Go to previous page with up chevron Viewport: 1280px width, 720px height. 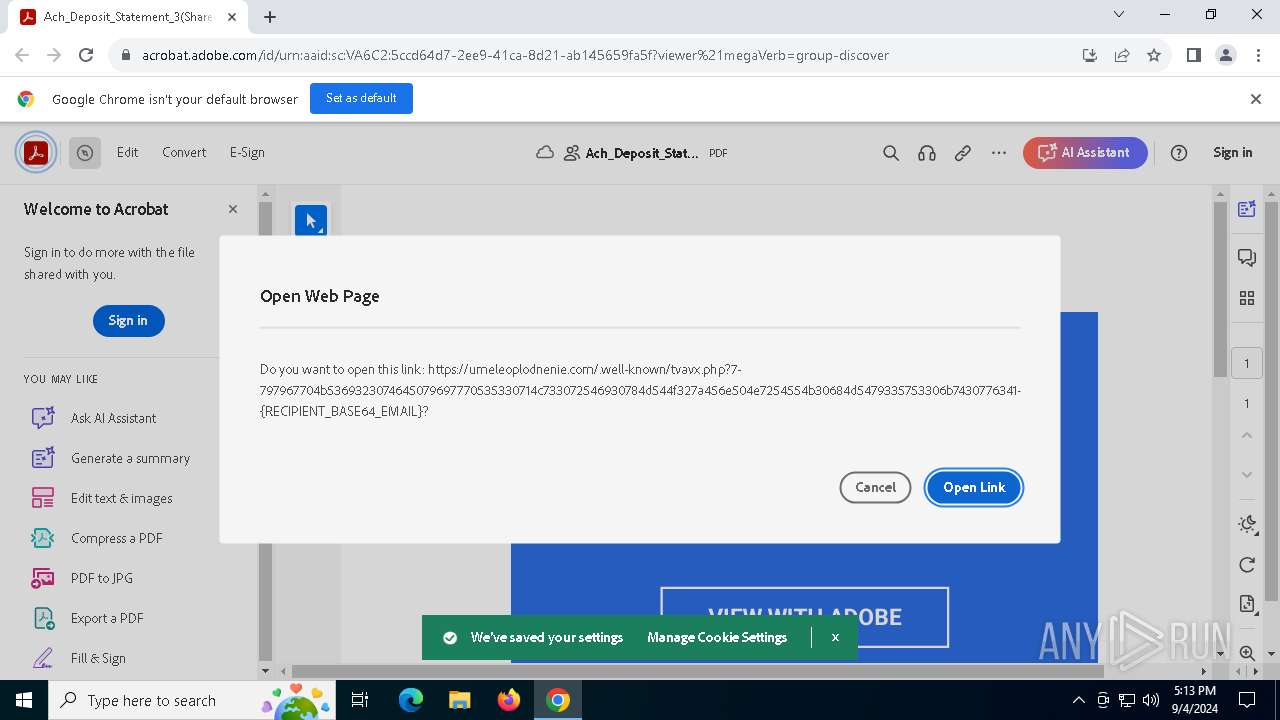[x=1247, y=435]
